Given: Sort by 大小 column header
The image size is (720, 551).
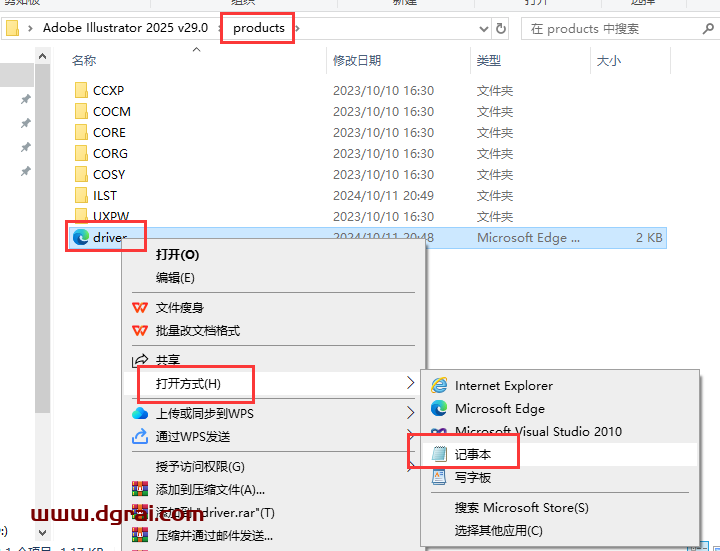Looking at the screenshot, I should point(608,60).
